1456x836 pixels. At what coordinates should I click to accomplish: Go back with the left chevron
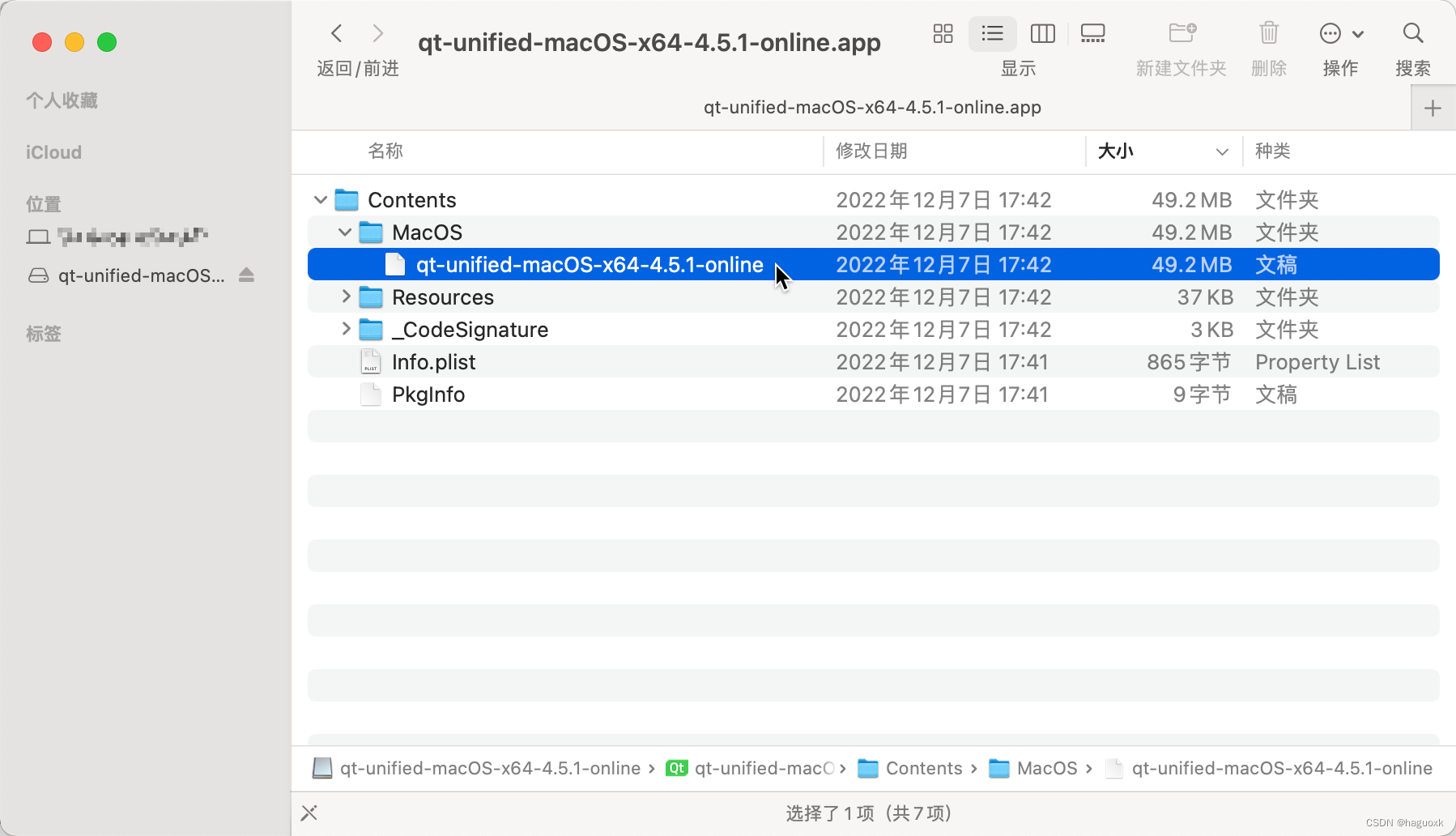click(337, 33)
